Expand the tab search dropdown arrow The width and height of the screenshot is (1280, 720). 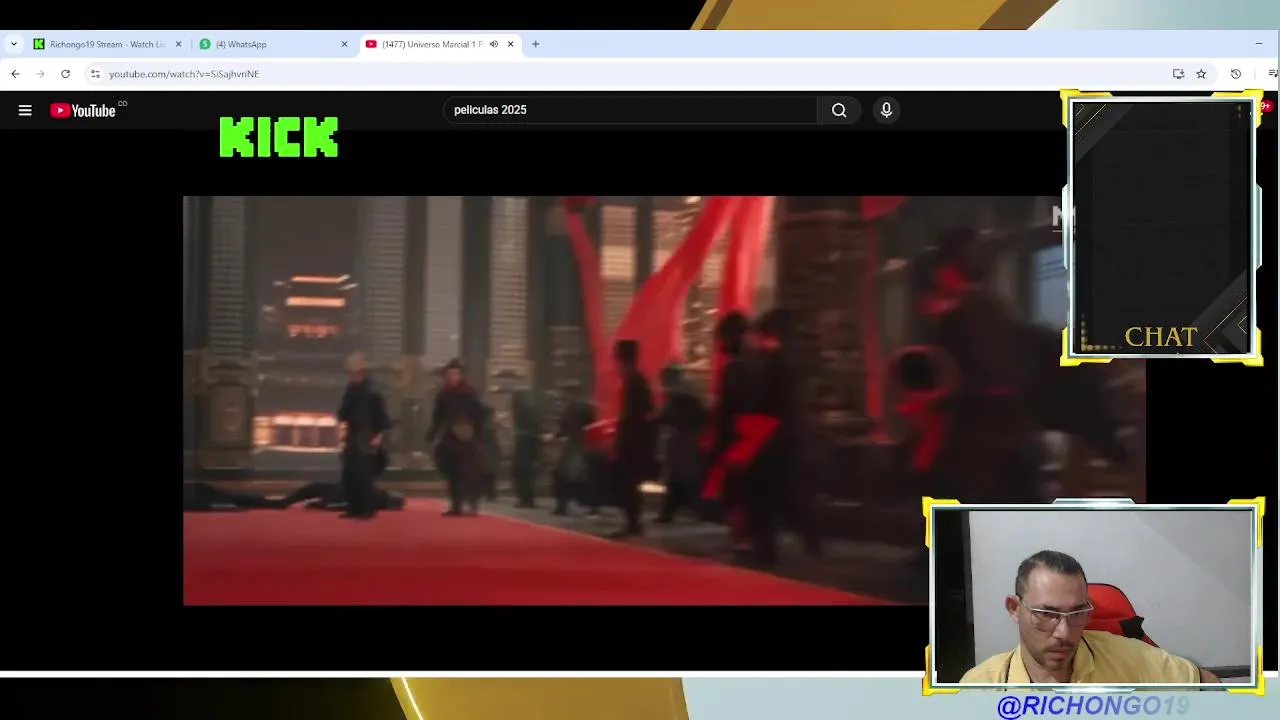(13, 44)
